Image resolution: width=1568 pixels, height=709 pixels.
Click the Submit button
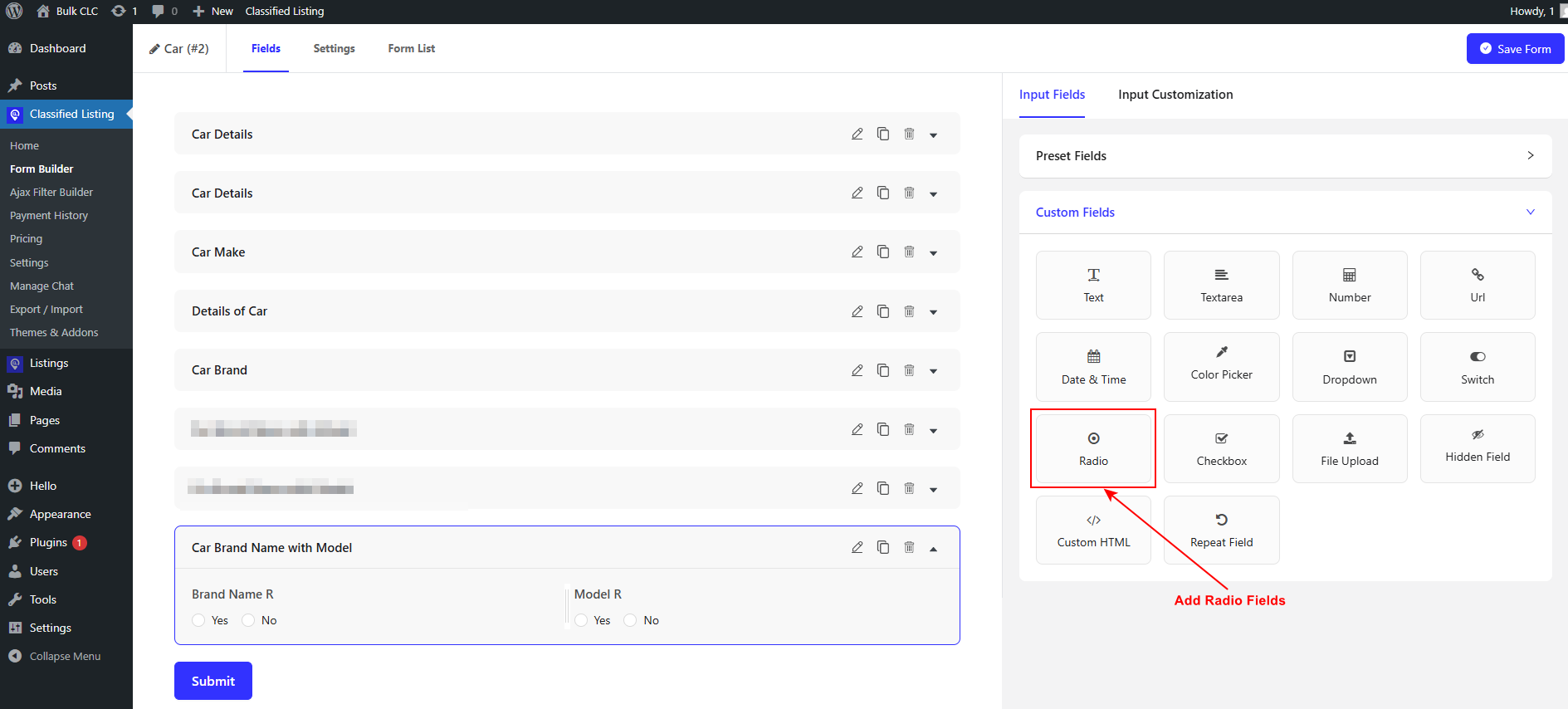213,681
